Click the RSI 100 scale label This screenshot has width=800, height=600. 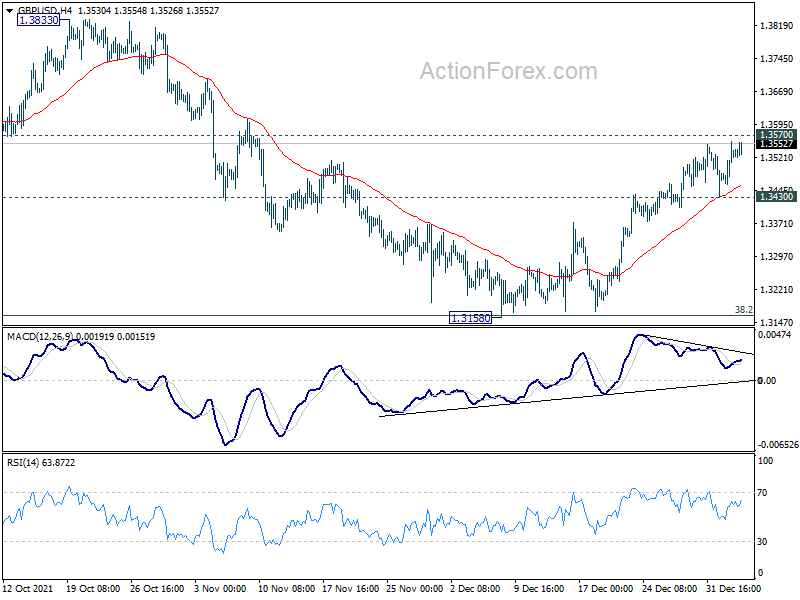pyautogui.click(x=765, y=461)
